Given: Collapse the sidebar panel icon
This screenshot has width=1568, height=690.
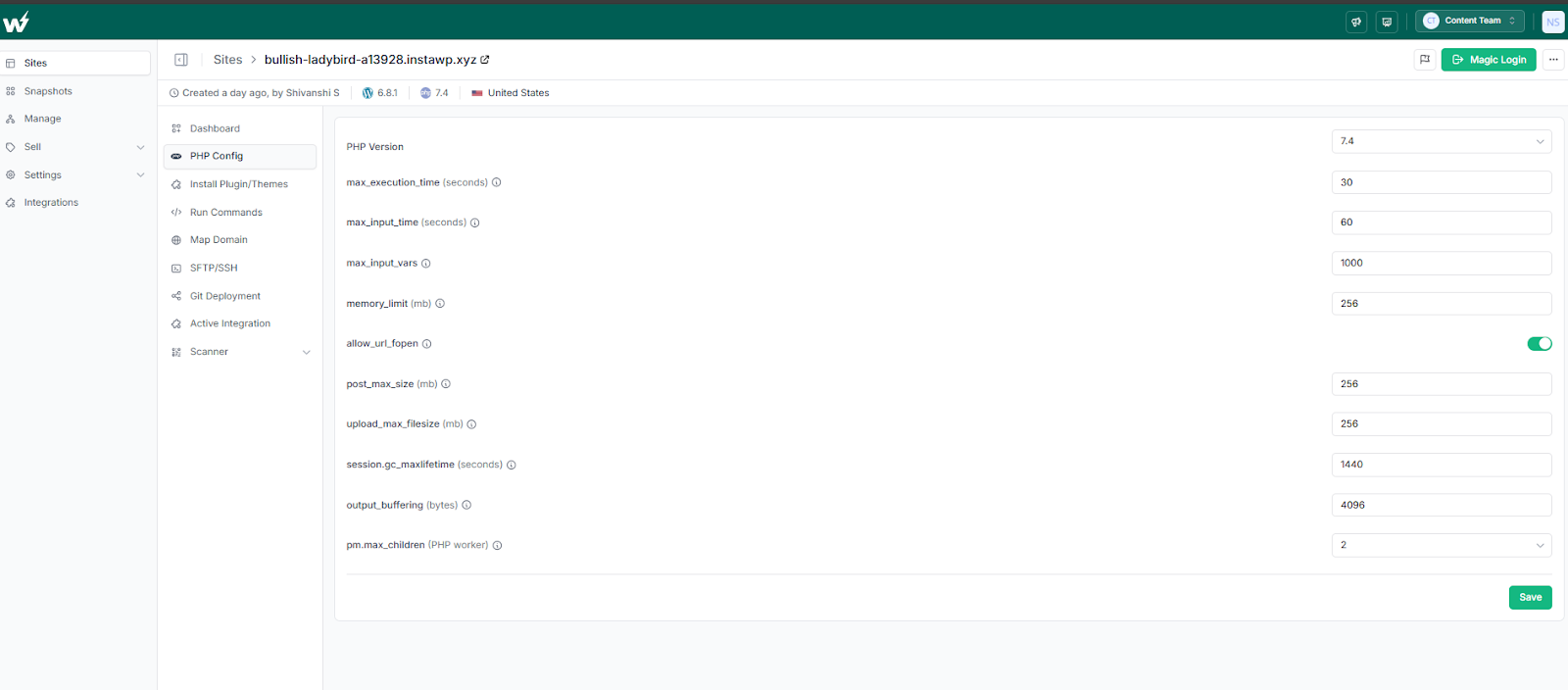Looking at the screenshot, I should [181, 60].
